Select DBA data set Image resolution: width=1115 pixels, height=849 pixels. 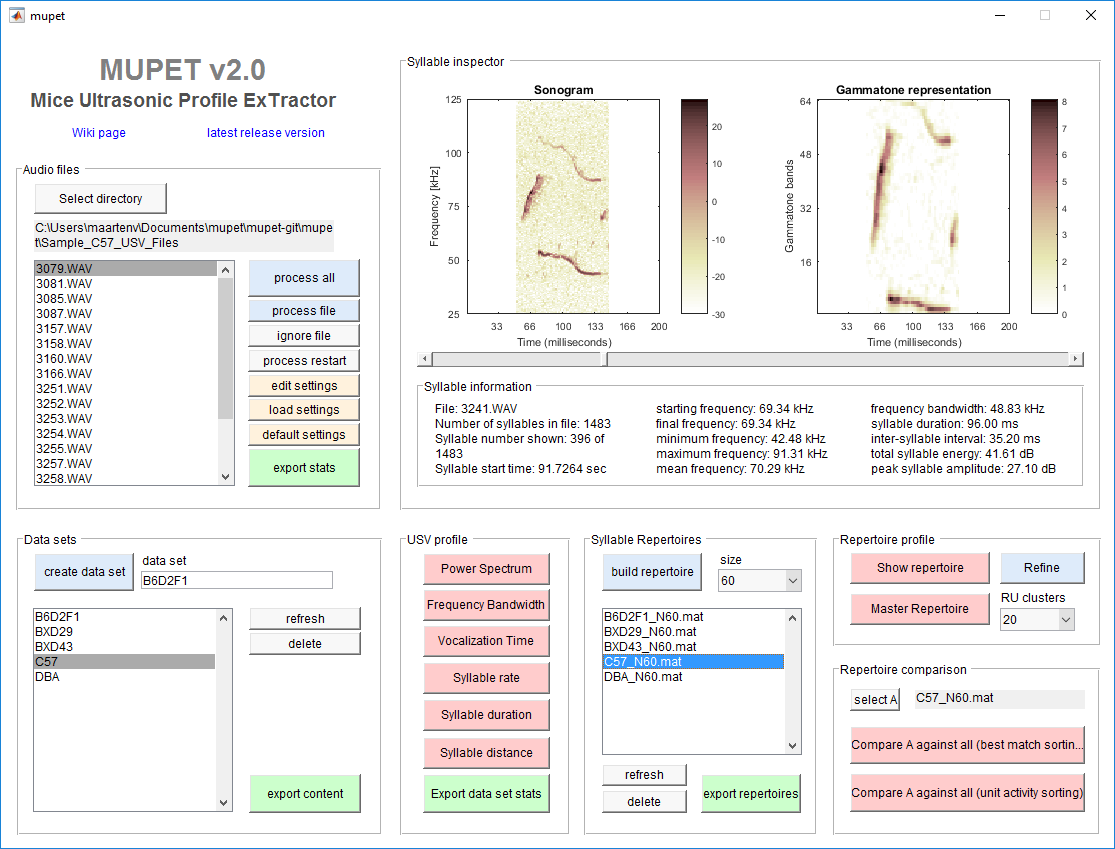pos(124,676)
